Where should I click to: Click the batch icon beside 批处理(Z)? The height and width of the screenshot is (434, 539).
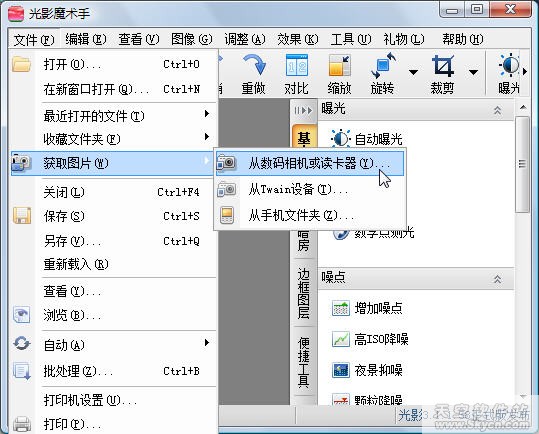pos(22,371)
